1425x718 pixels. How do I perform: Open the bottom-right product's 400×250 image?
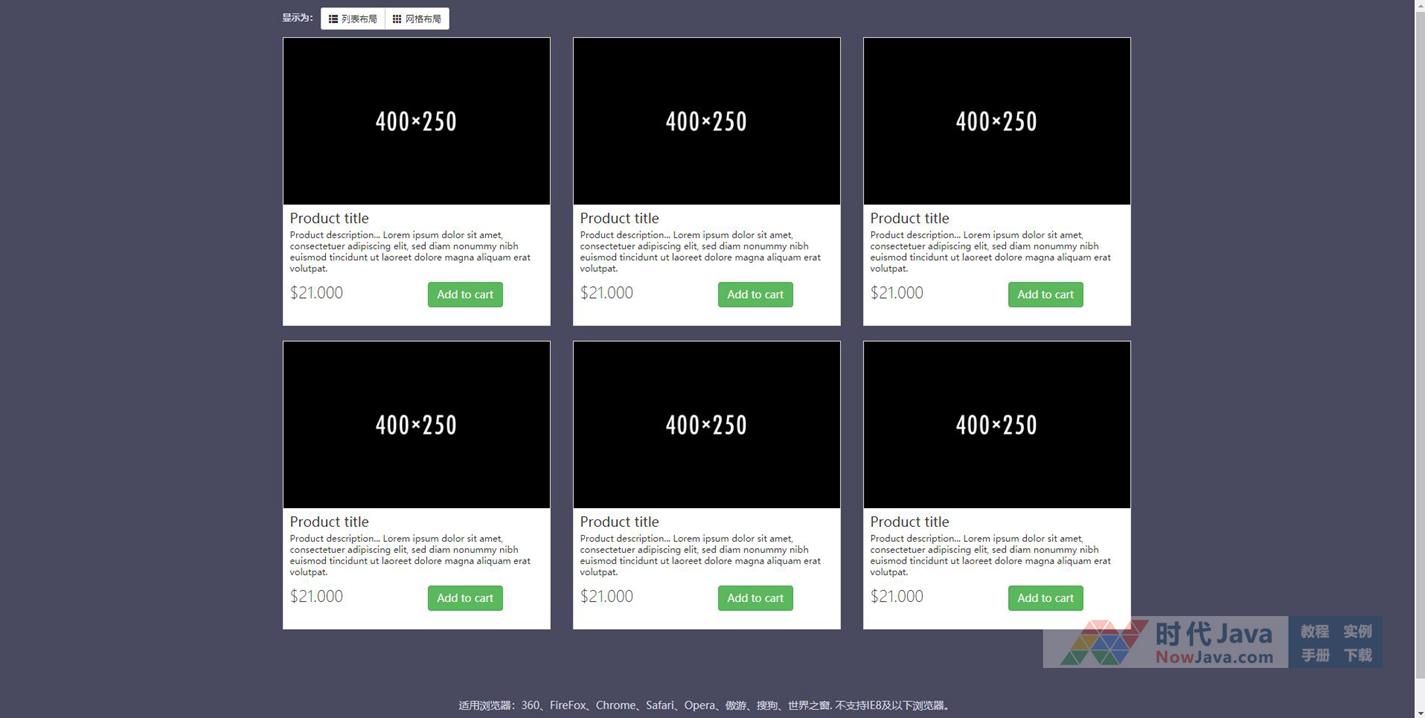996,425
